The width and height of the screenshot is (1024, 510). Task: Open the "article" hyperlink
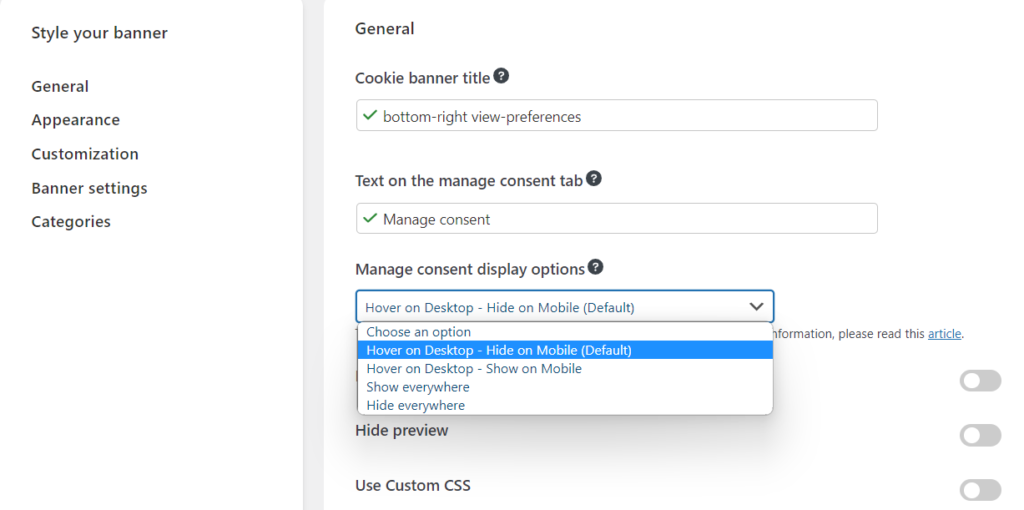coord(944,334)
